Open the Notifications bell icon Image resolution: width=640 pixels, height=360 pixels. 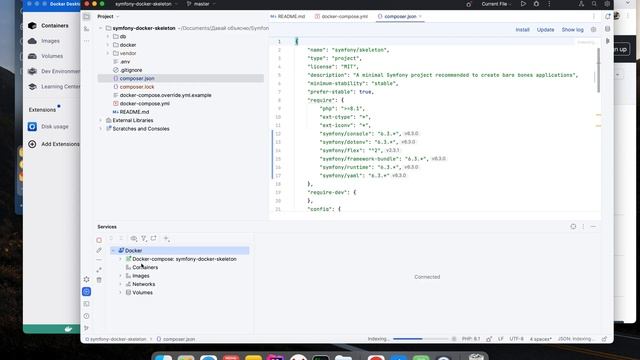tap(608, 16)
